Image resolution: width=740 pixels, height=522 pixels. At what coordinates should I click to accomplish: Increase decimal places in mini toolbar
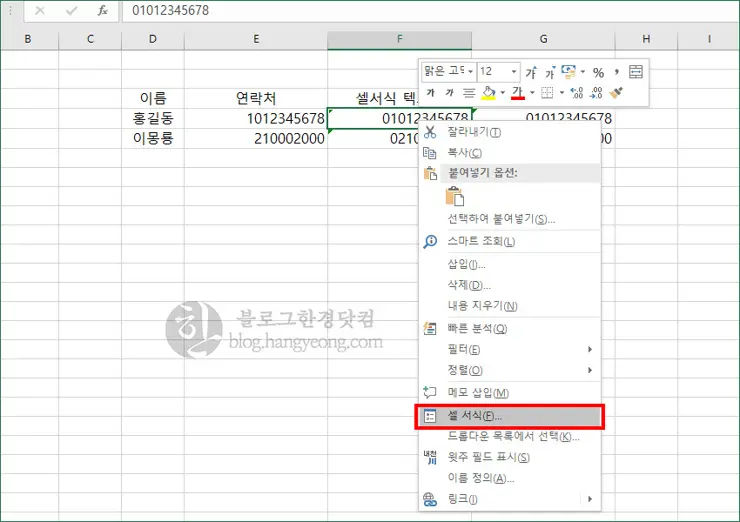click(577, 93)
